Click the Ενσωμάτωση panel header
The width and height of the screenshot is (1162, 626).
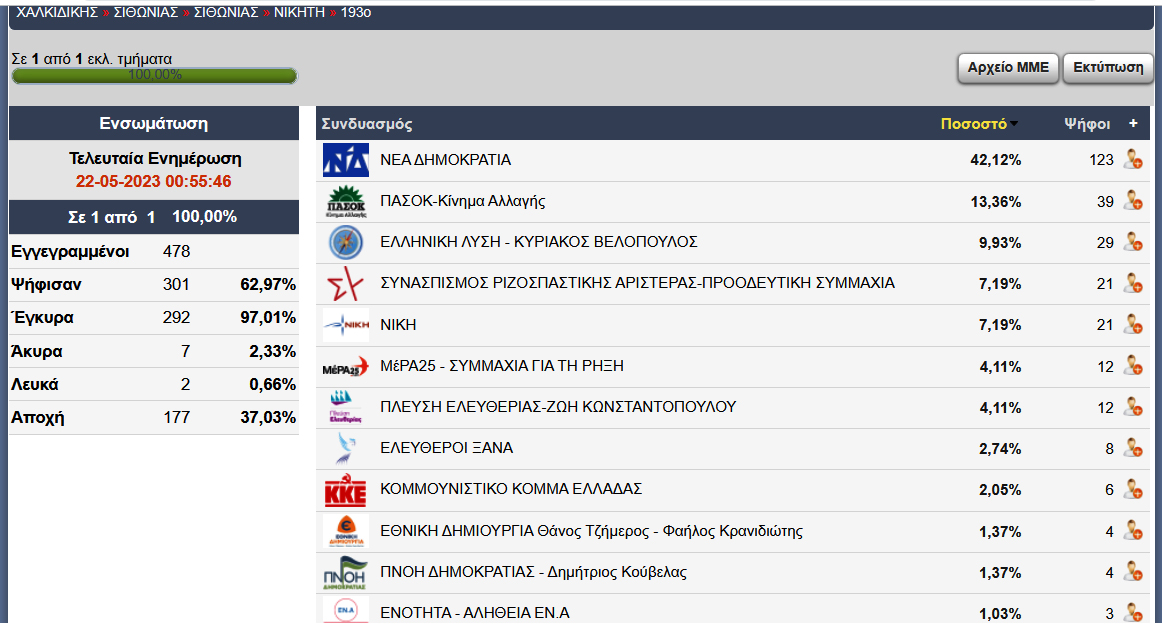pos(153,123)
